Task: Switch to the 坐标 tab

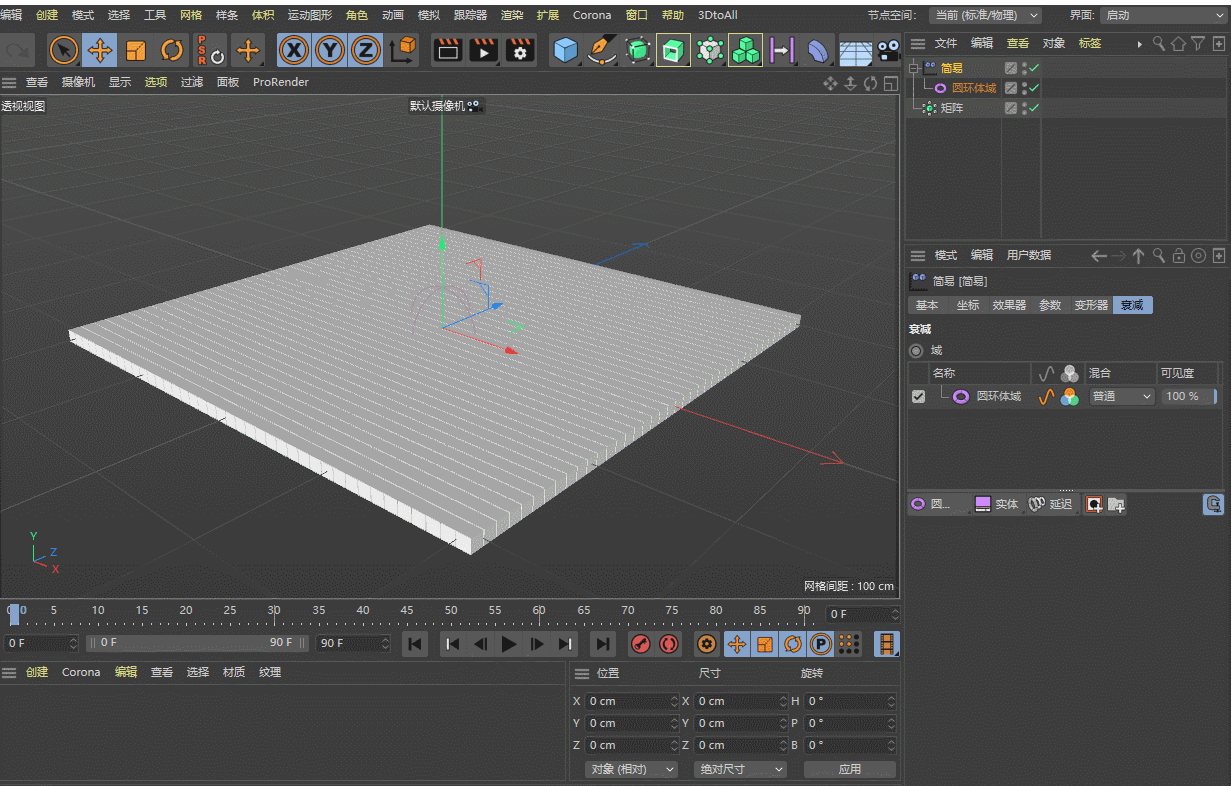Action: (x=968, y=305)
